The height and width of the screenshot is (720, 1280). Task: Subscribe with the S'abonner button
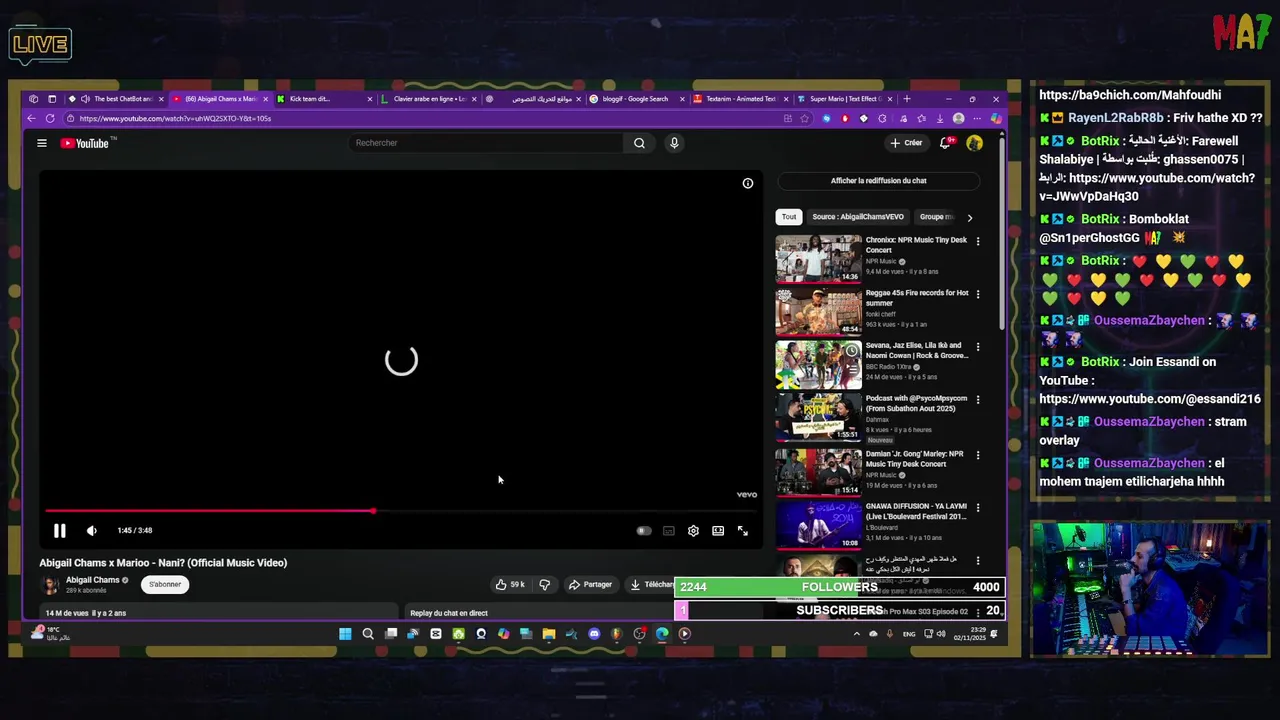coord(165,585)
